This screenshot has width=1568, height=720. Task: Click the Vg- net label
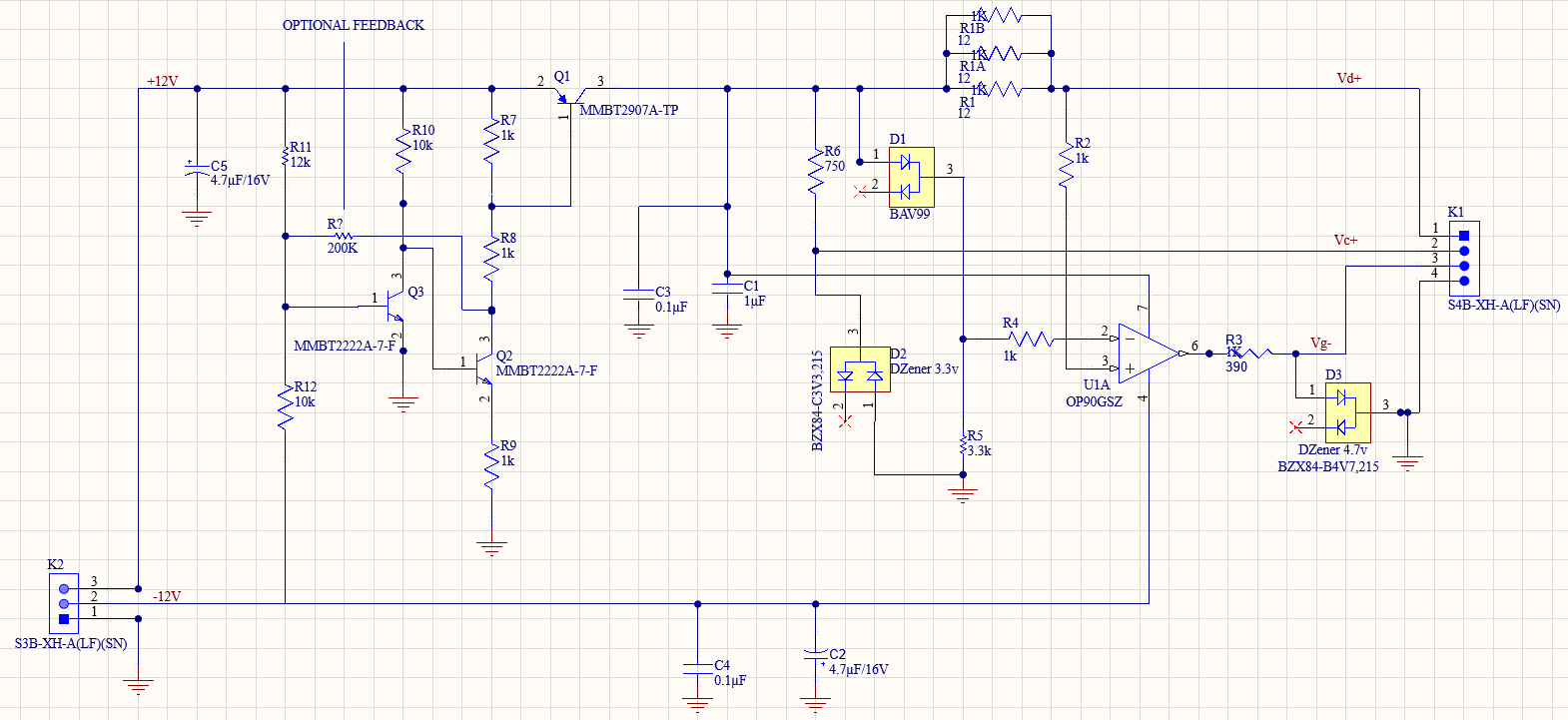[1320, 344]
